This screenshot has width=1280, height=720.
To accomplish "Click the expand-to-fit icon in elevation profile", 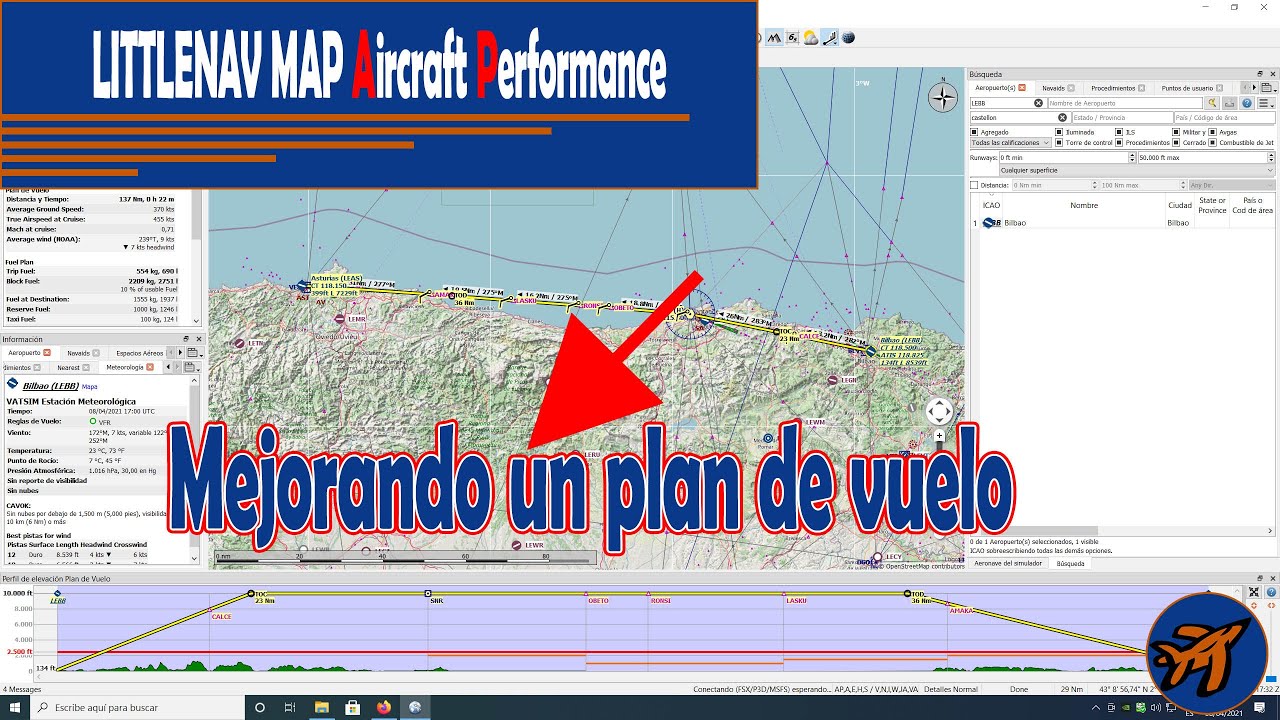I will pyautogui.click(x=1254, y=592).
